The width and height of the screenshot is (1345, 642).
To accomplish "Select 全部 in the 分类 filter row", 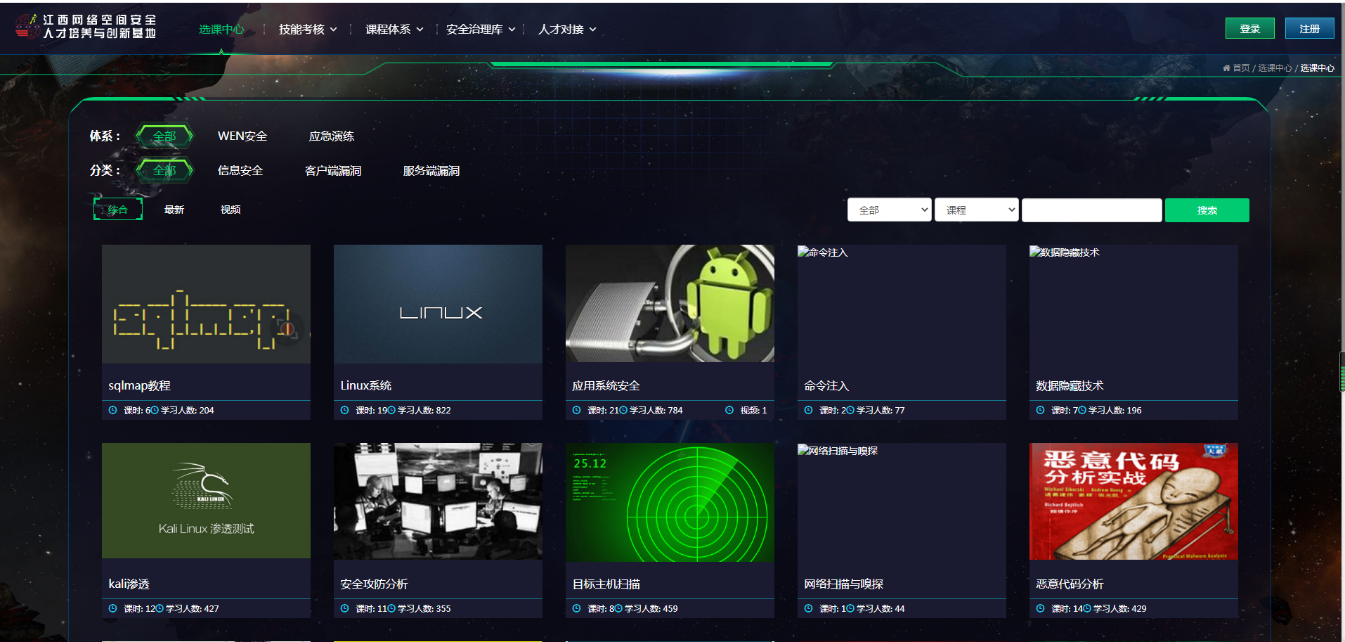I will click(164, 171).
